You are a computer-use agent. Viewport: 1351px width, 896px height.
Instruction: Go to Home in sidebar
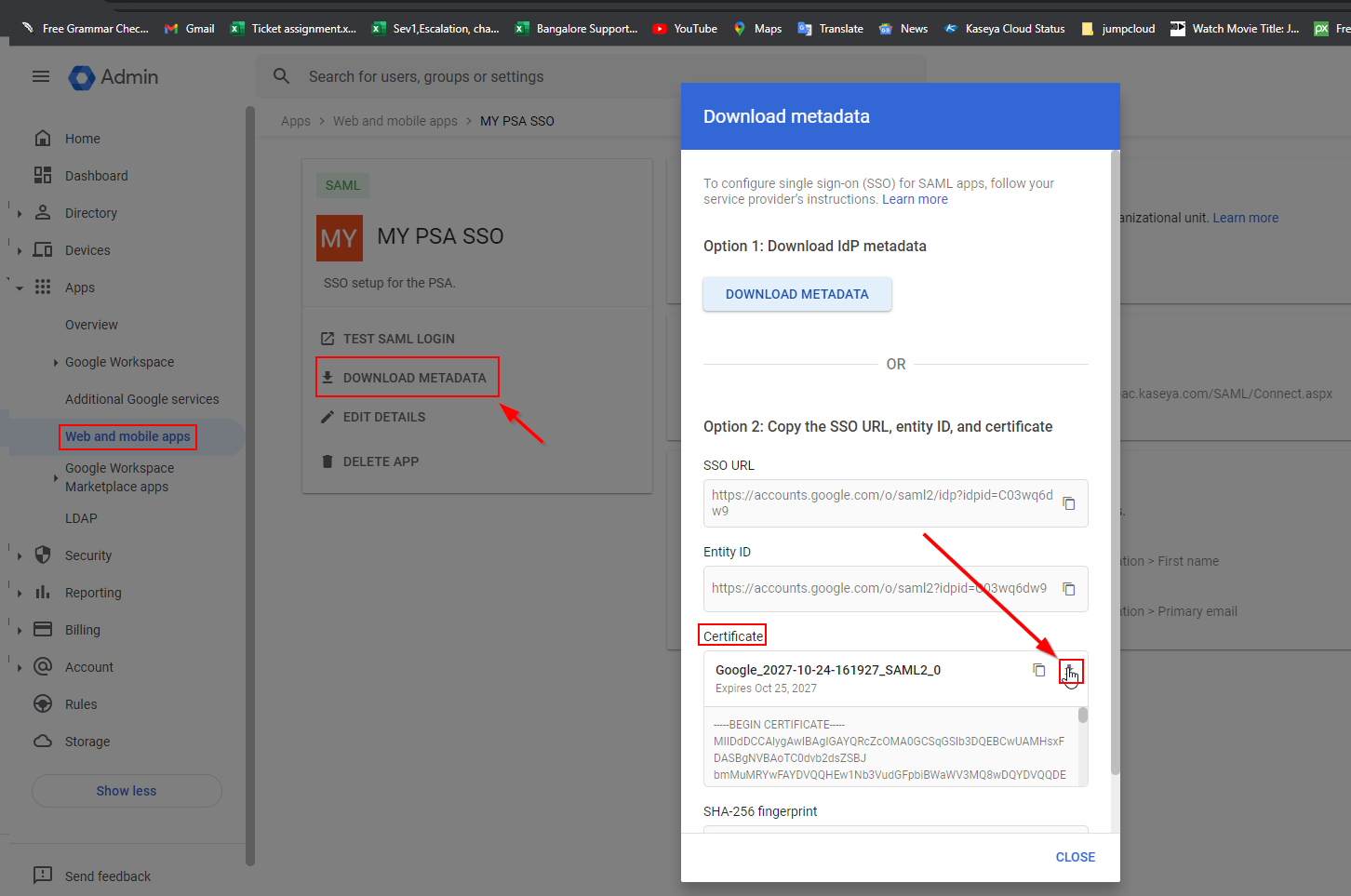pos(83,139)
